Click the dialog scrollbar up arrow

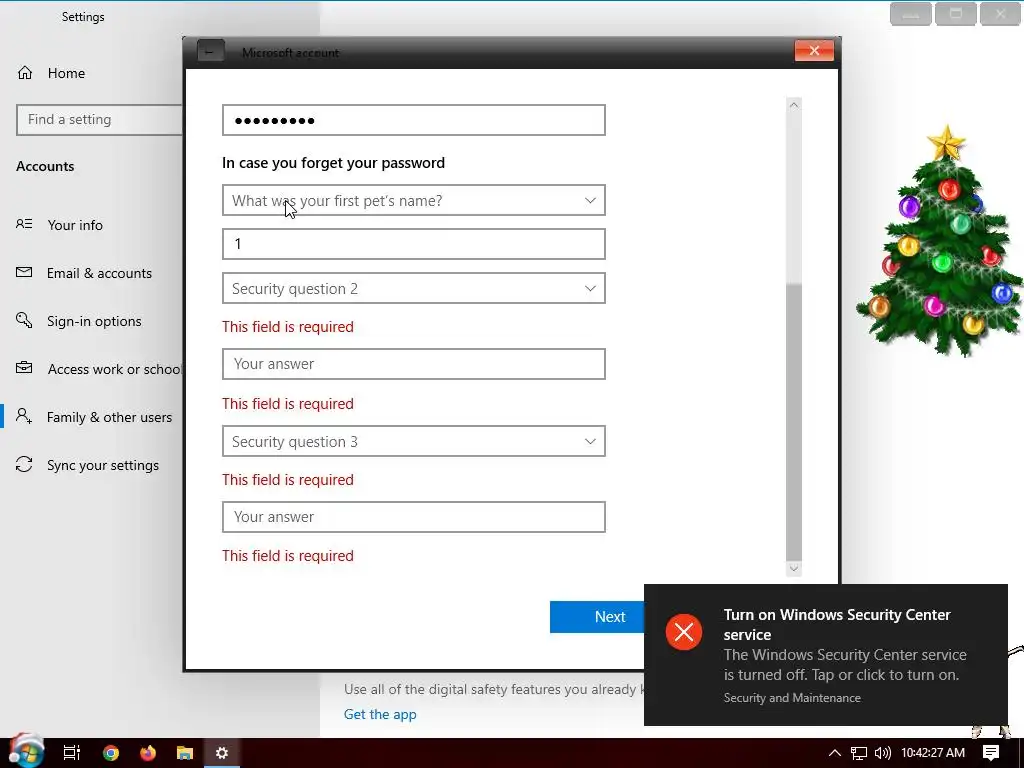793,105
